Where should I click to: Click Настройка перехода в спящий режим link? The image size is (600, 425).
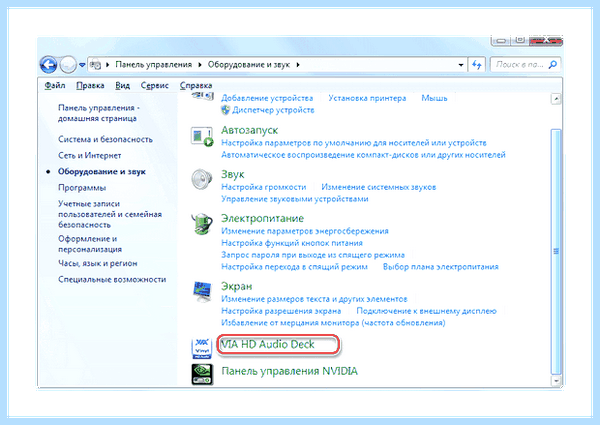point(294,267)
